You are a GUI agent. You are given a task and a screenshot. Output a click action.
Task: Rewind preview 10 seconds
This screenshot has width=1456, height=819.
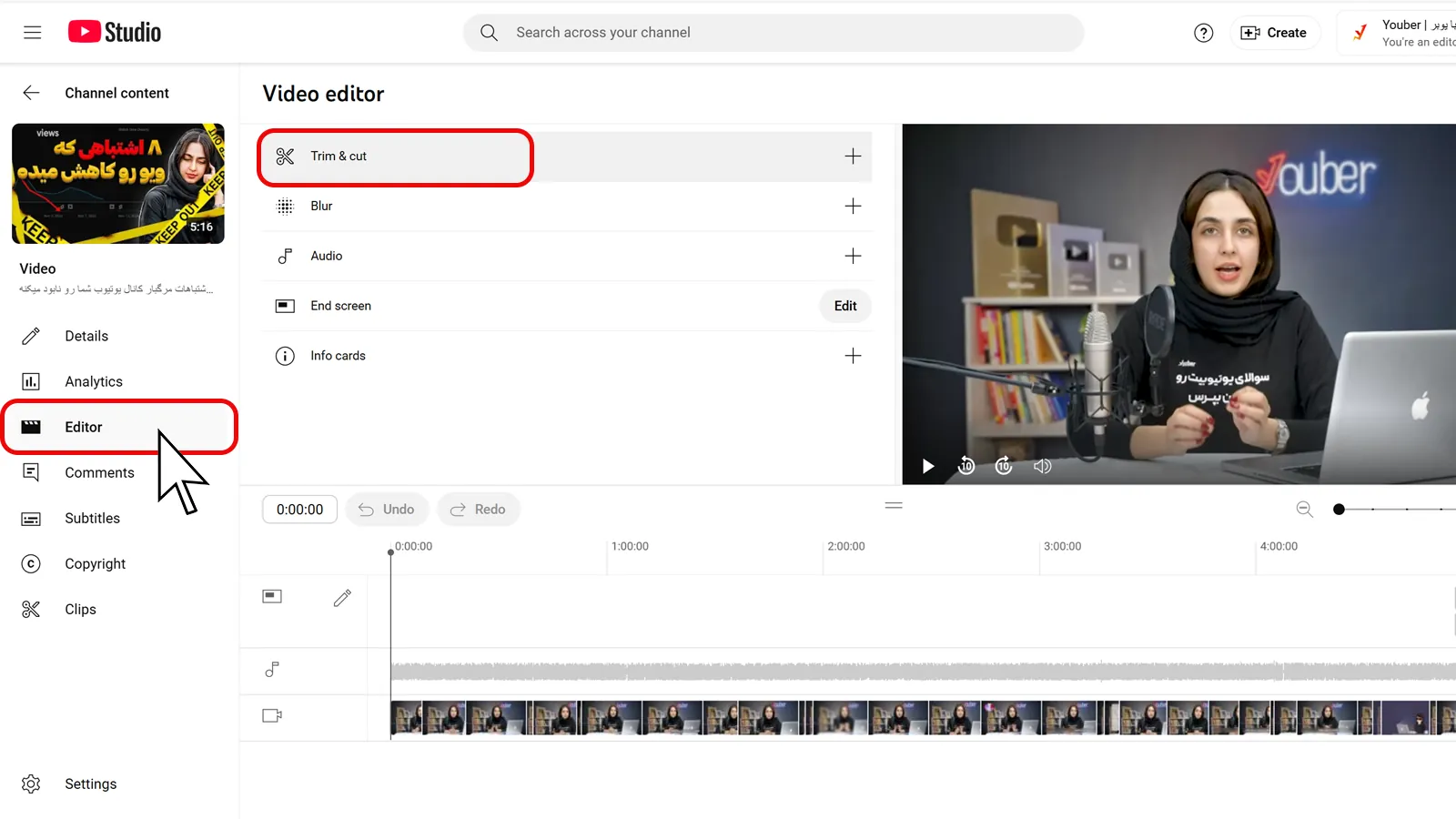(x=966, y=466)
